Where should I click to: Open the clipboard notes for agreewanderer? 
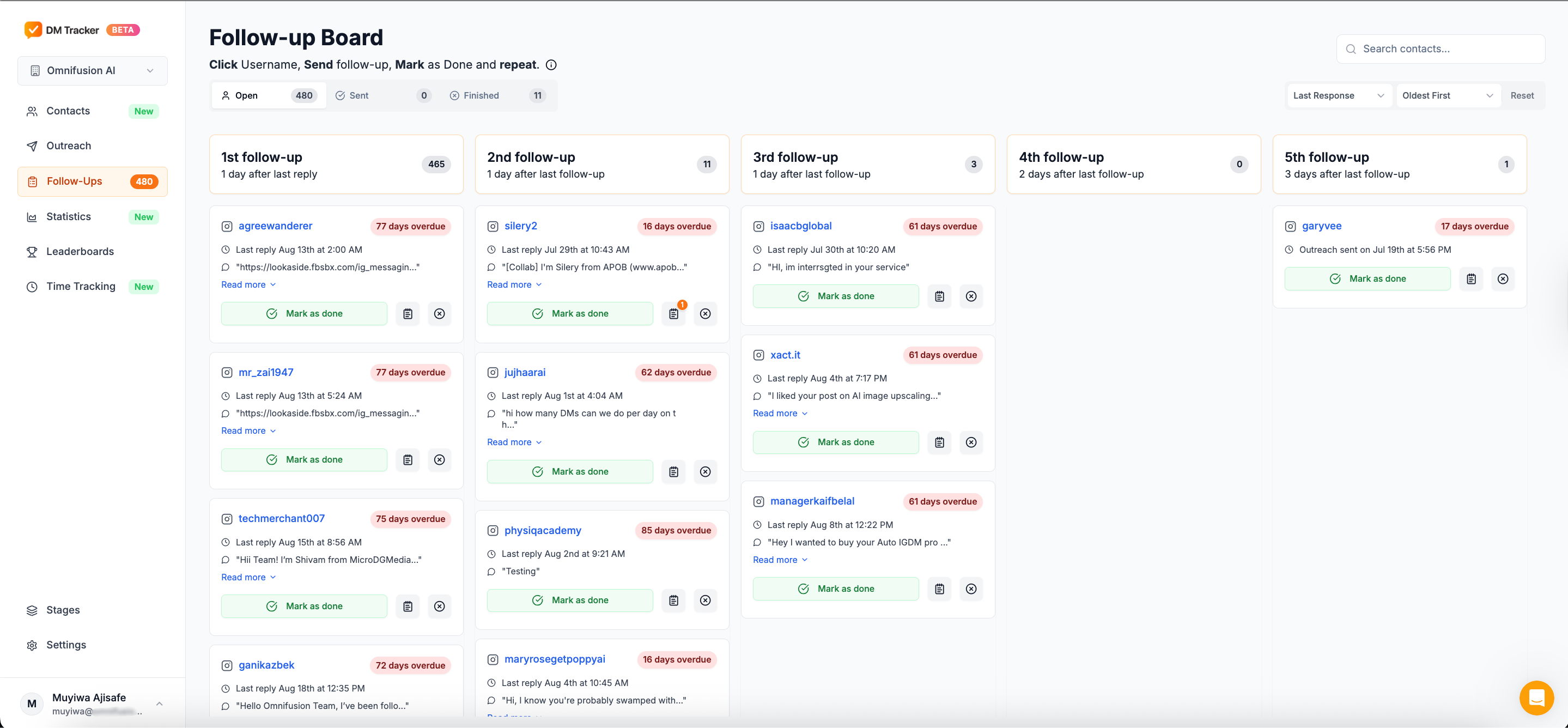click(x=408, y=313)
